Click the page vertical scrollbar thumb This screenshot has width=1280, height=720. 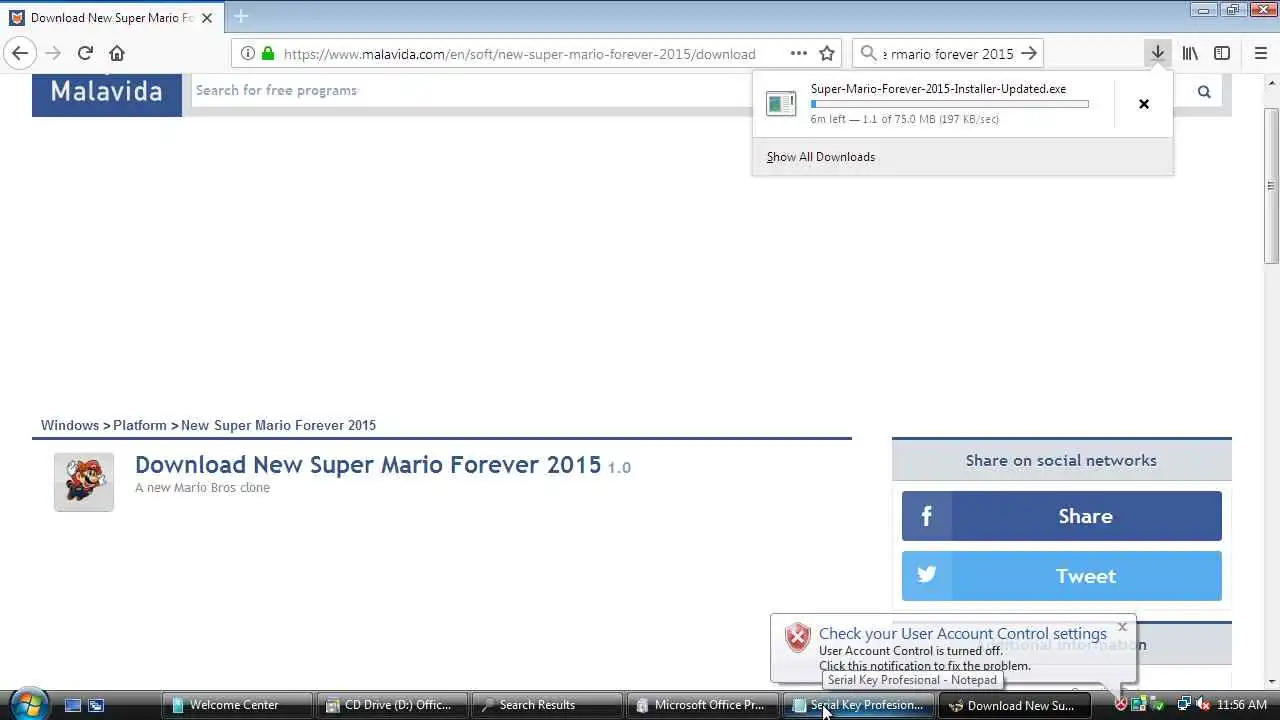click(x=1272, y=184)
